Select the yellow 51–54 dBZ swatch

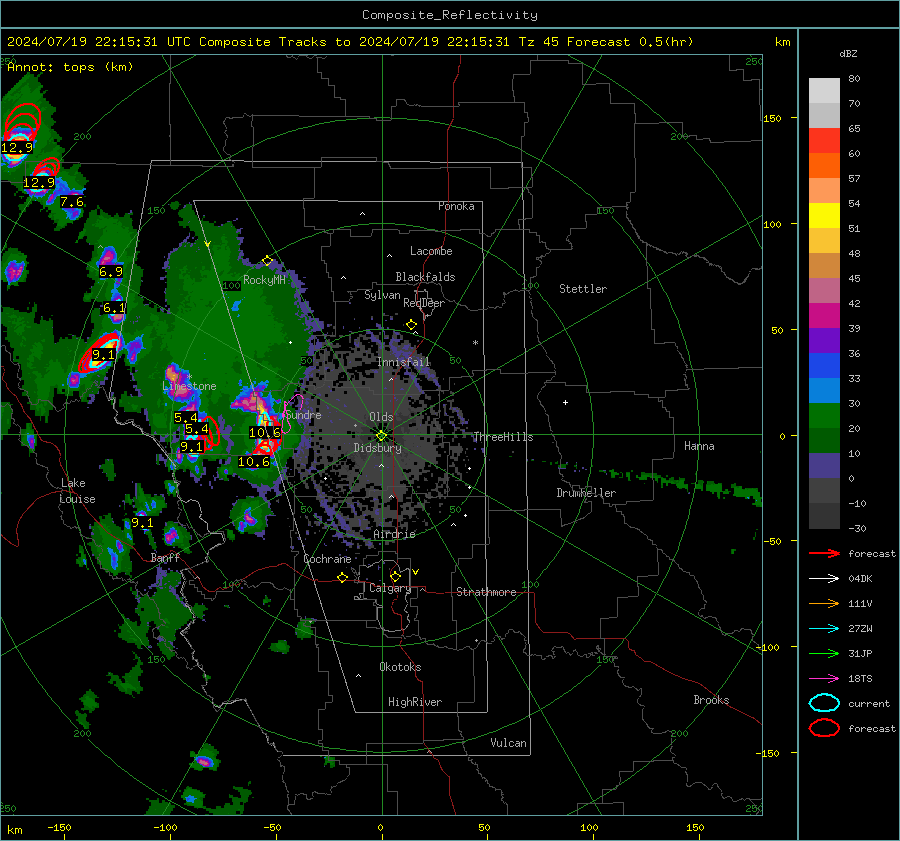point(824,216)
